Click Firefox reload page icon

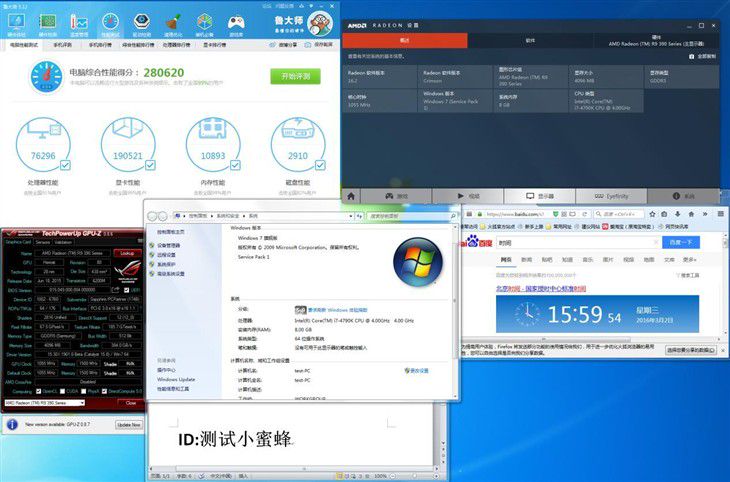point(585,214)
